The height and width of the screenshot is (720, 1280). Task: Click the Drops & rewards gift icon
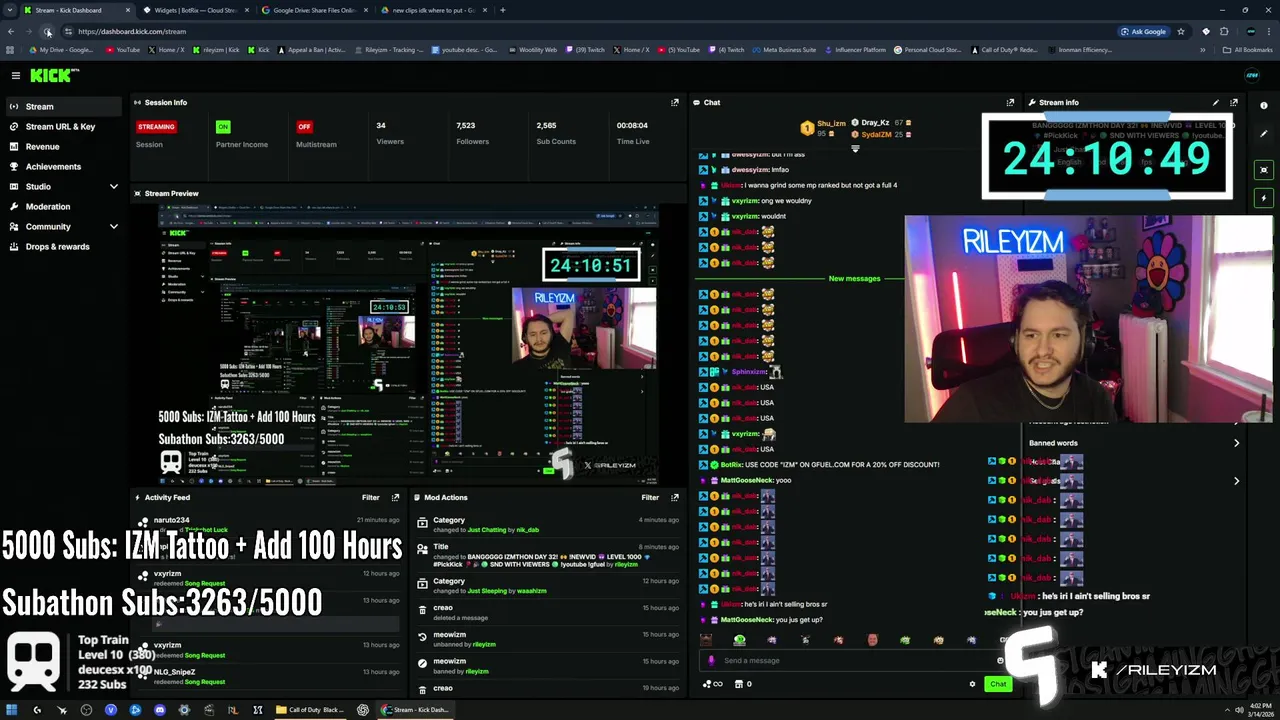[x=14, y=246]
